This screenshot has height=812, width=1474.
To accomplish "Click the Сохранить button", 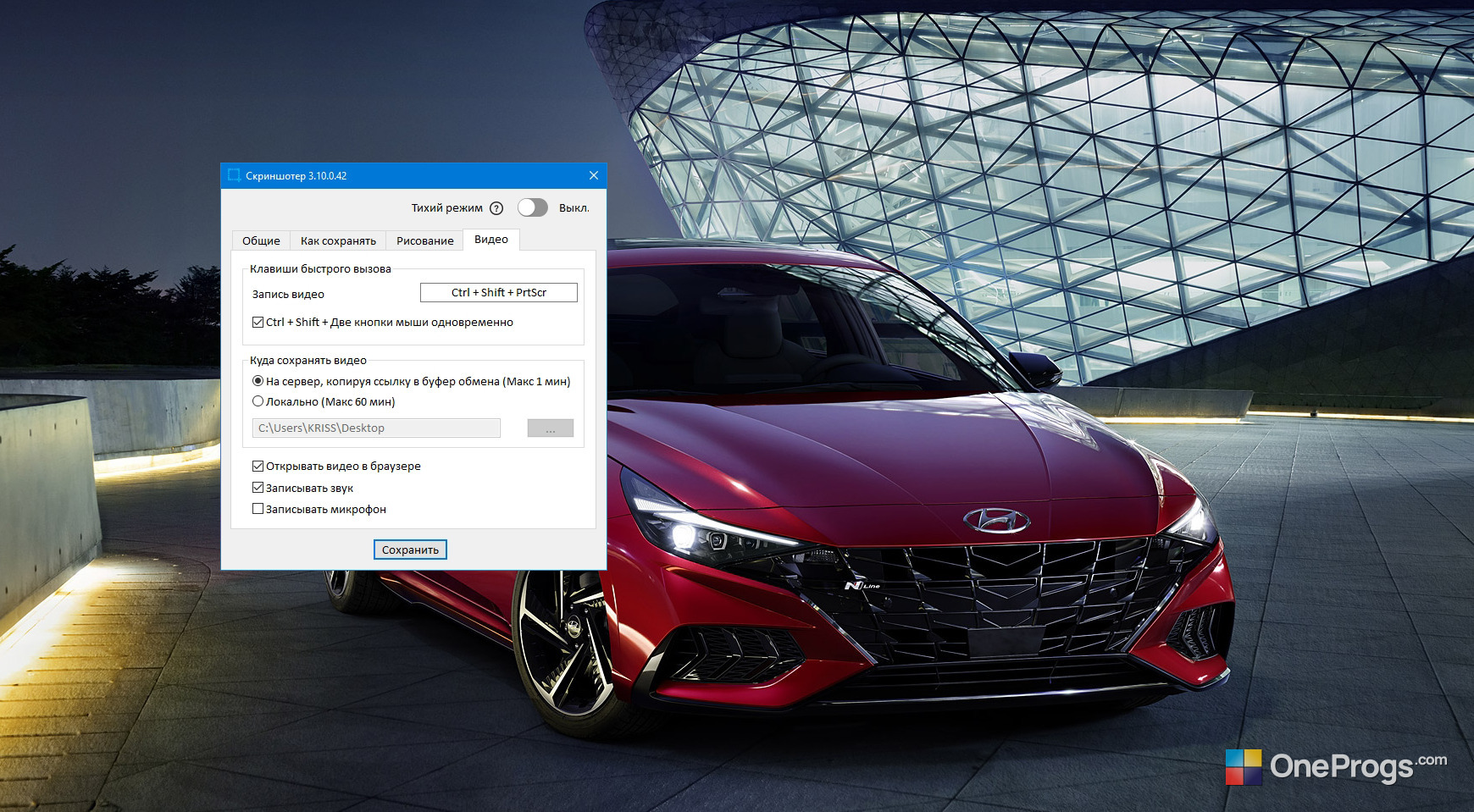I will tap(410, 550).
